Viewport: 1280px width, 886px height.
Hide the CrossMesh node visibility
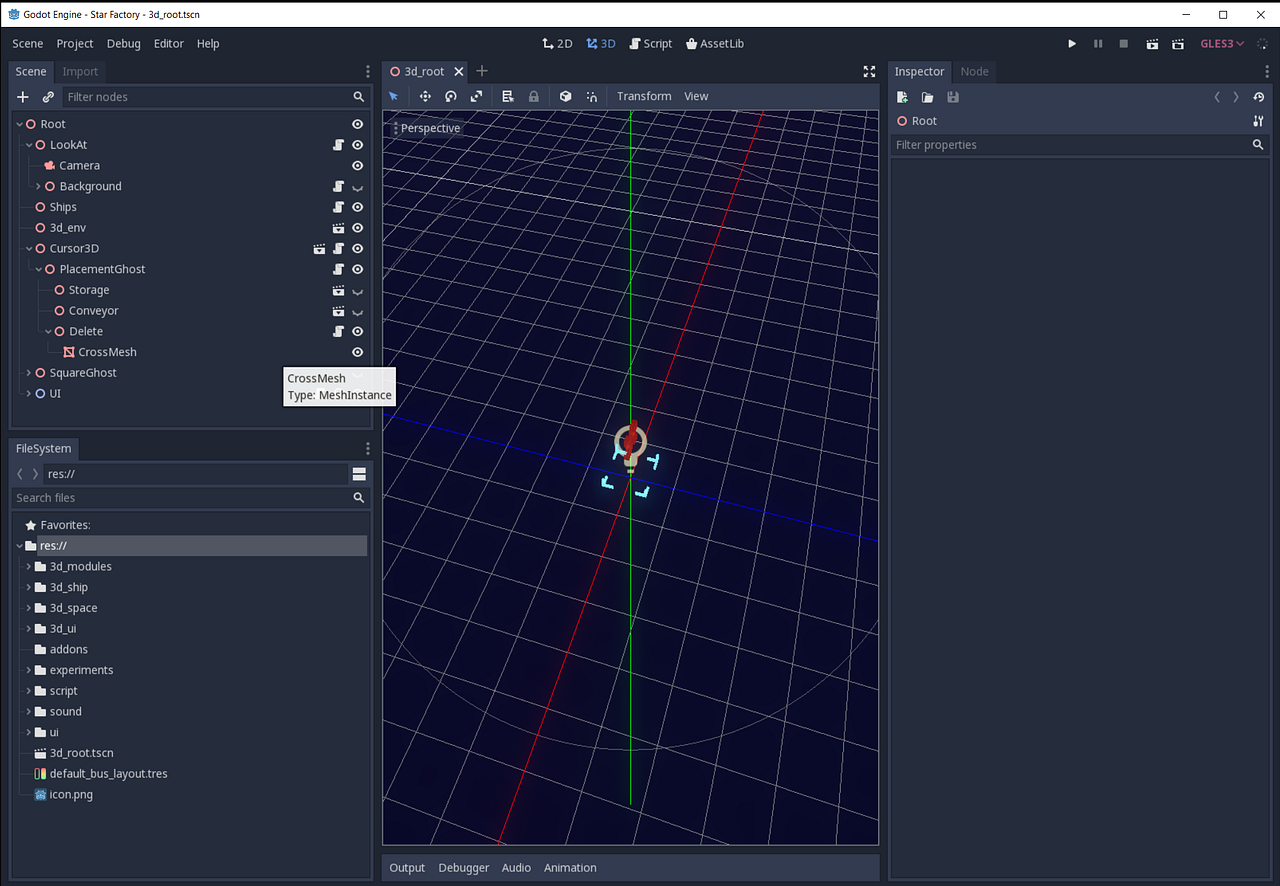pos(357,352)
